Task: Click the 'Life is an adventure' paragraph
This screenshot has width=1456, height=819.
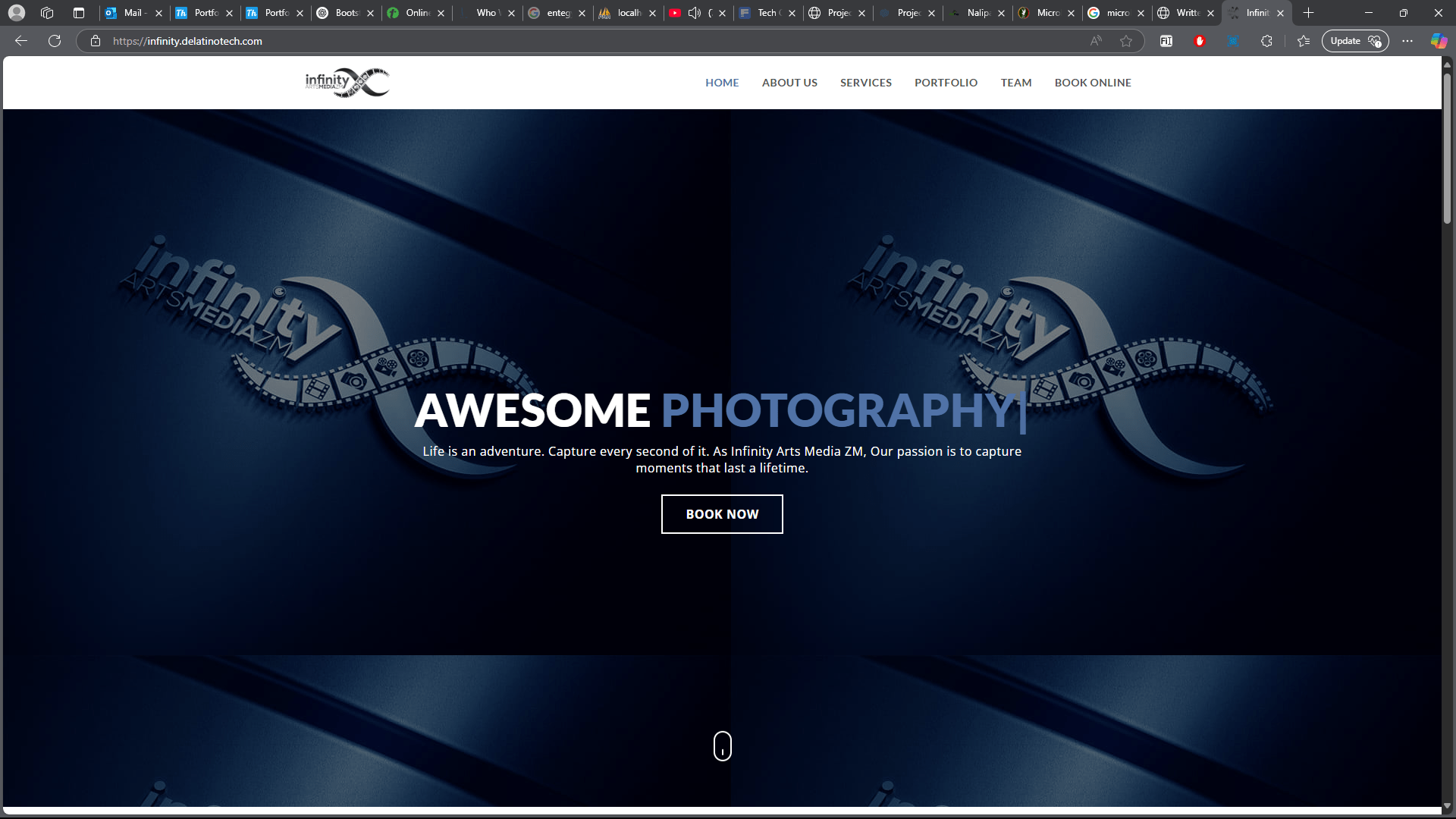Action: click(722, 460)
